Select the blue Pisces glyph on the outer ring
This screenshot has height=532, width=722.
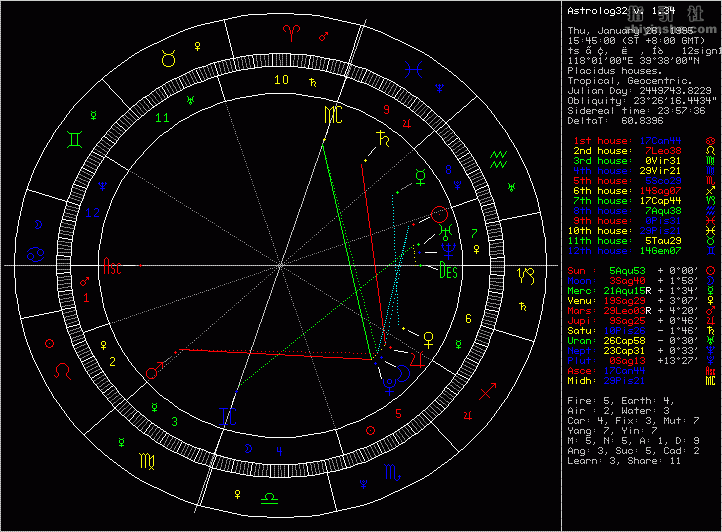click(x=413, y=70)
